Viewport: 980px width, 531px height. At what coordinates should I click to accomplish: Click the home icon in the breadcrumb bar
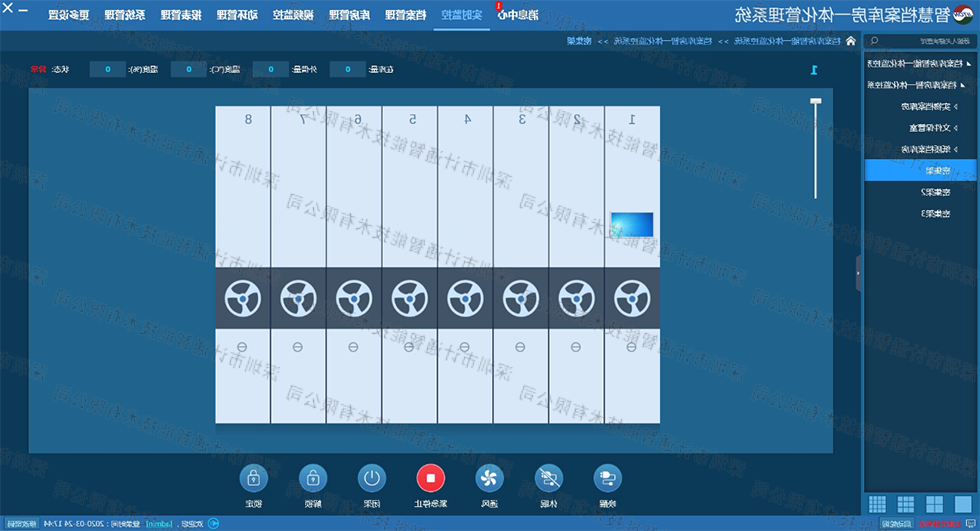(x=850, y=42)
